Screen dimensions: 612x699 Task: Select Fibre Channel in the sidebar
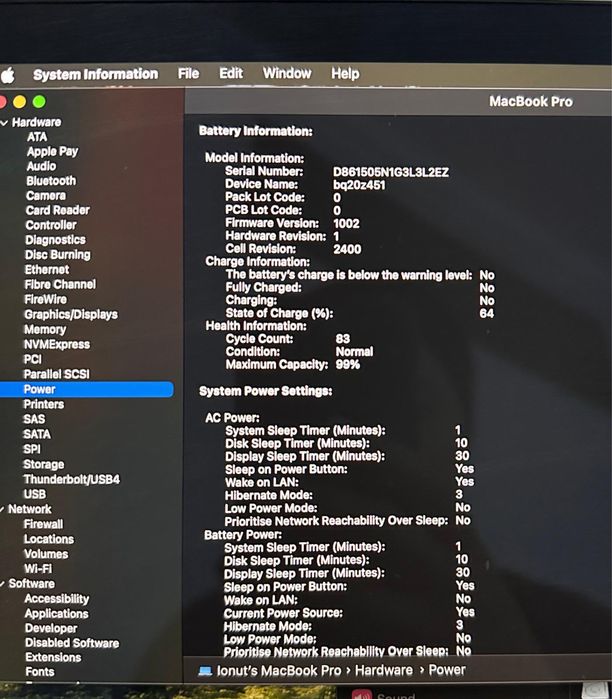pyautogui.click(x=60, y=284)
